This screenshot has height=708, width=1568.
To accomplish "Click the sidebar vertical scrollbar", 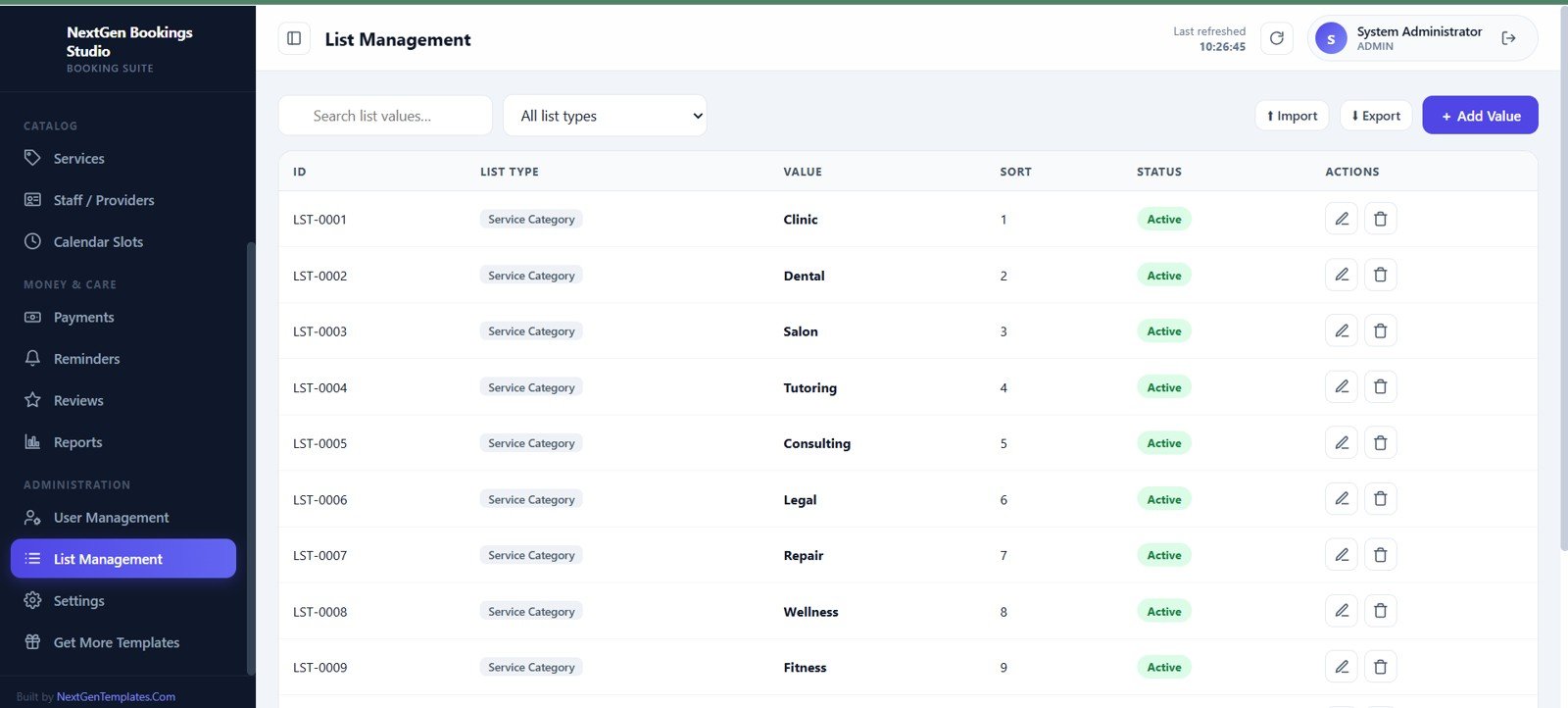I will 251,459.
